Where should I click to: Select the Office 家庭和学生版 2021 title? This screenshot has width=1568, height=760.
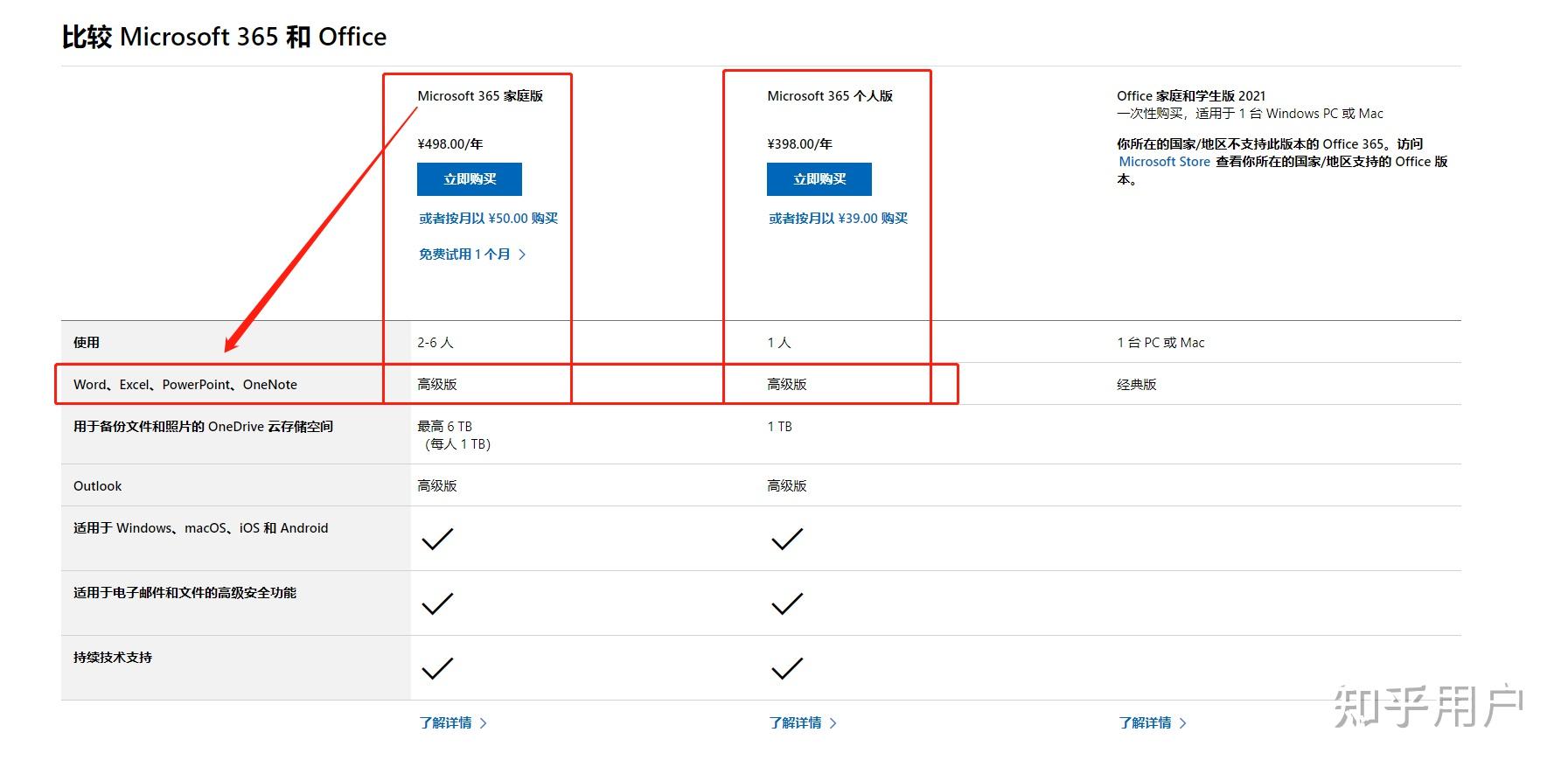(x=1191, y=96)
